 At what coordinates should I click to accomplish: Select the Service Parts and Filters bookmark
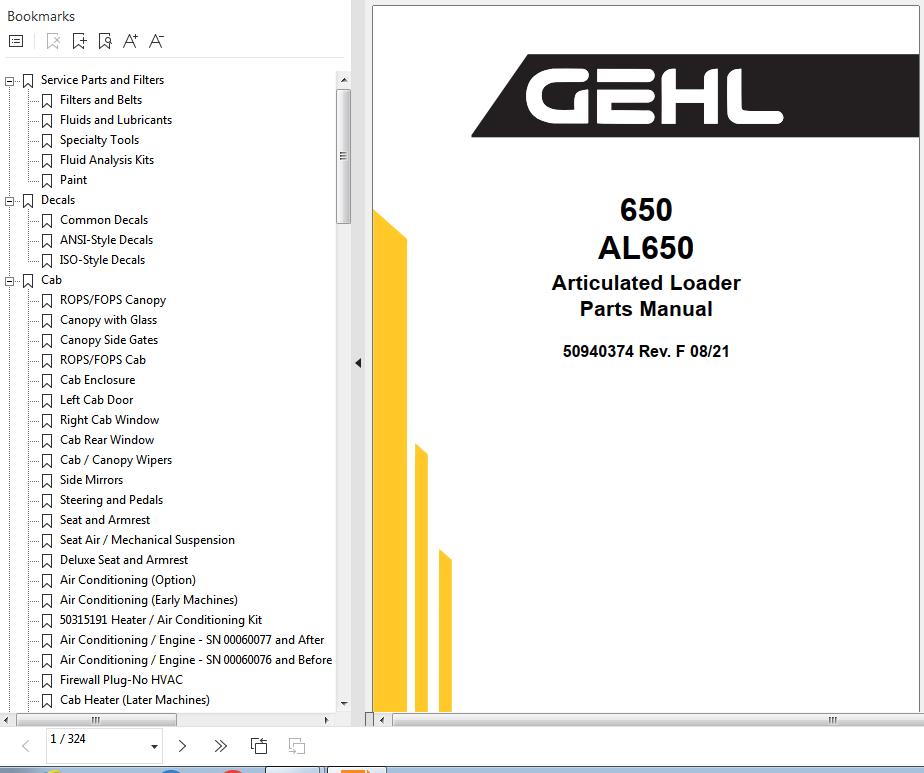tap(103, 80)
